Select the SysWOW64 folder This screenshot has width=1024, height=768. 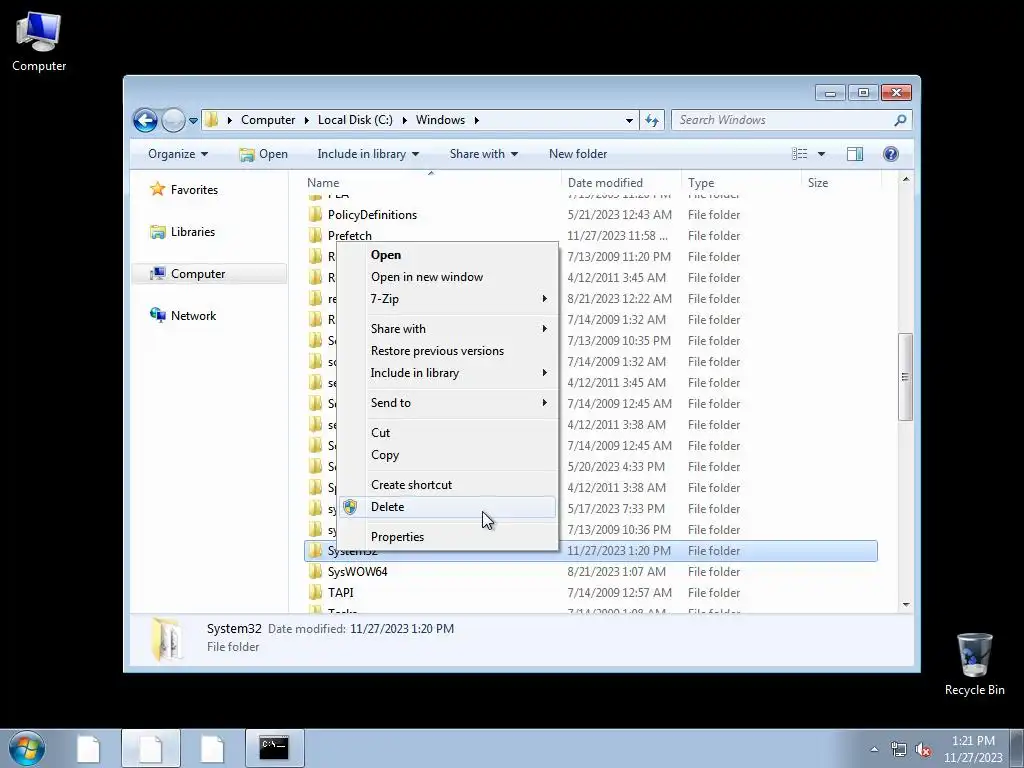[x=357, y=571]
